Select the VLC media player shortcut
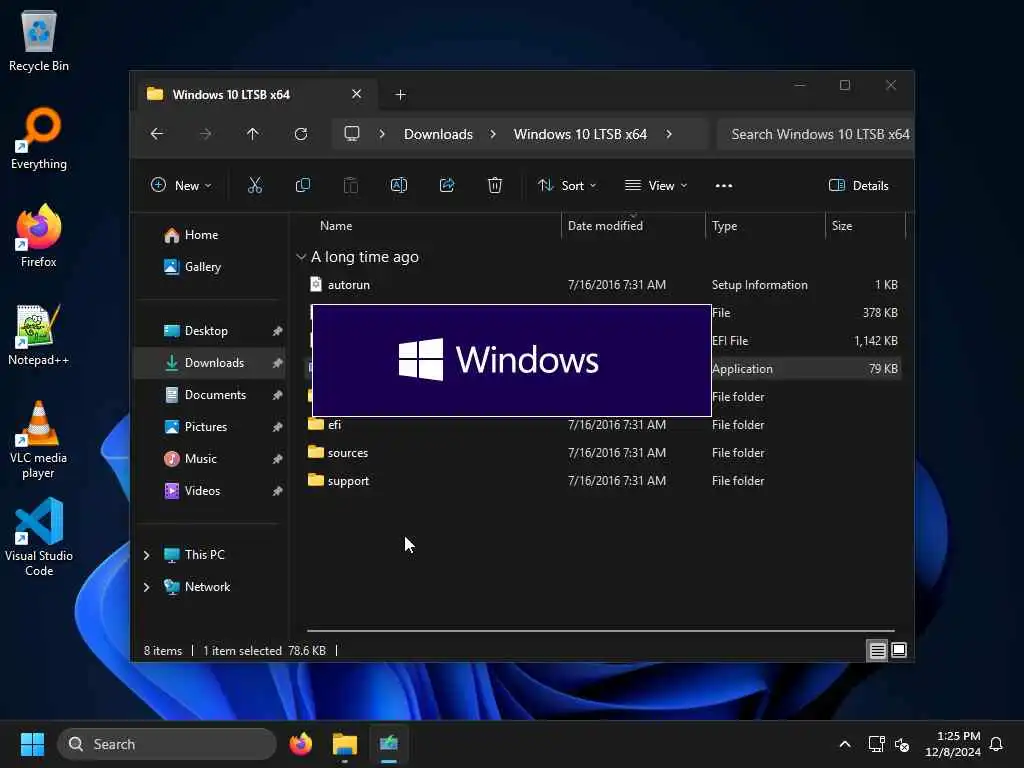Screen dimensions: 1024x768 [x=39, y=440]
